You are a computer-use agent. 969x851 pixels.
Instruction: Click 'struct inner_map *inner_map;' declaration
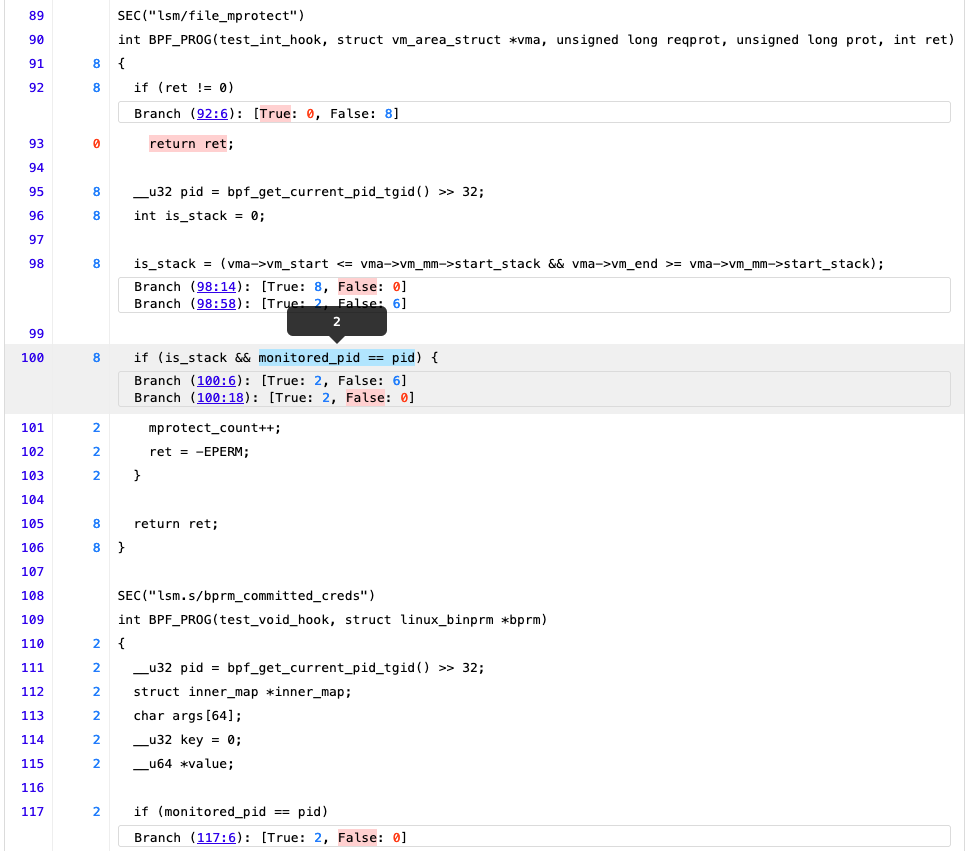[x=243, y=692]
